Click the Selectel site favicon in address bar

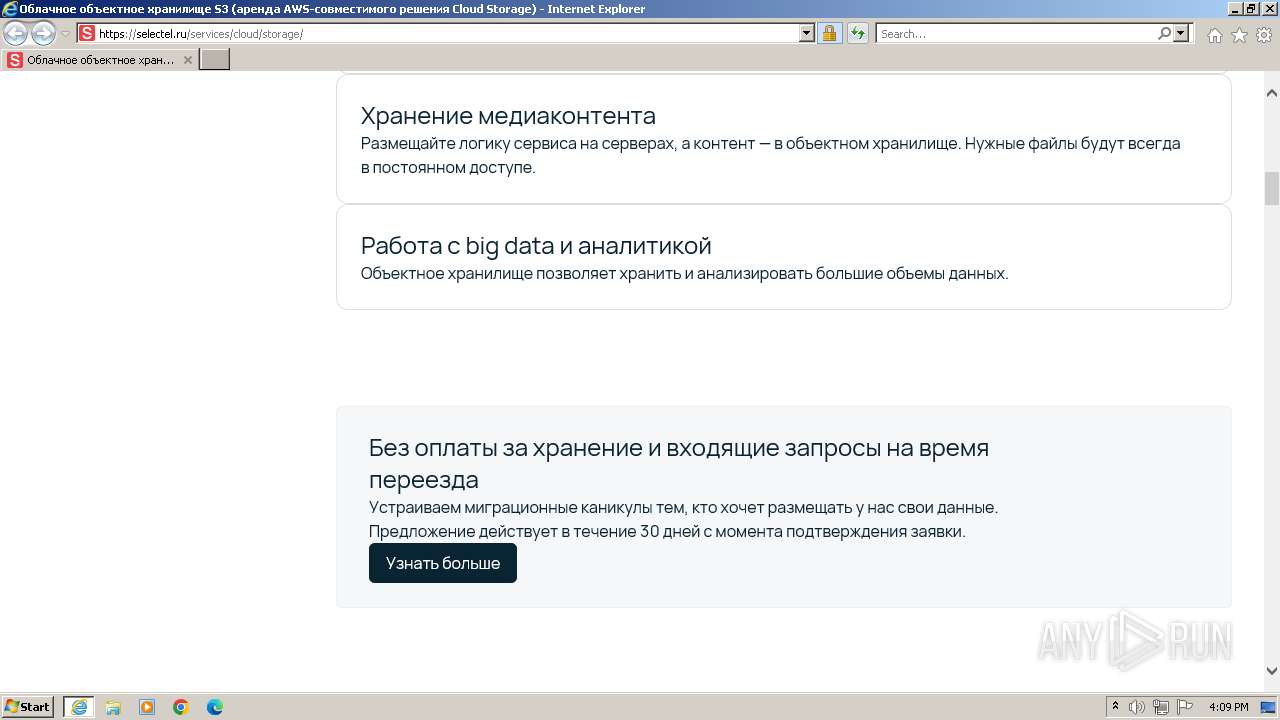coord(87,33)
